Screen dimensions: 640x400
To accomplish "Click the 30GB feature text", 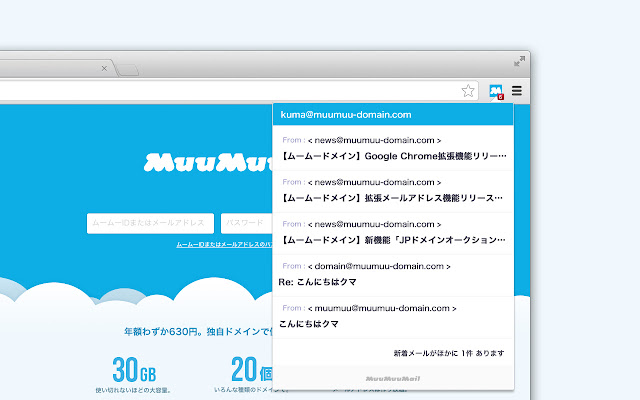I will 134,369.
